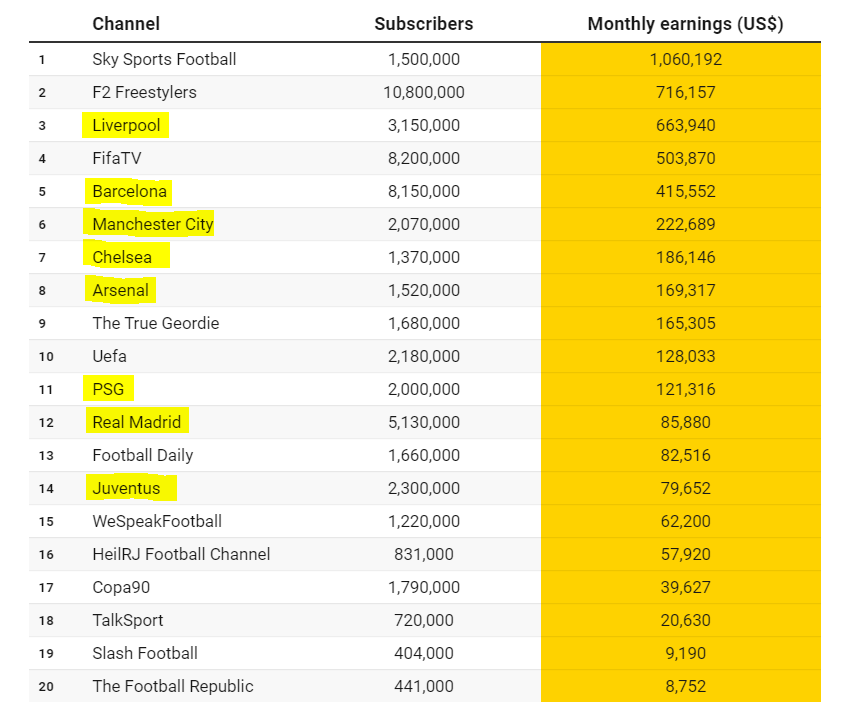Click monthly earnings value 79,652

click(685, 488)
